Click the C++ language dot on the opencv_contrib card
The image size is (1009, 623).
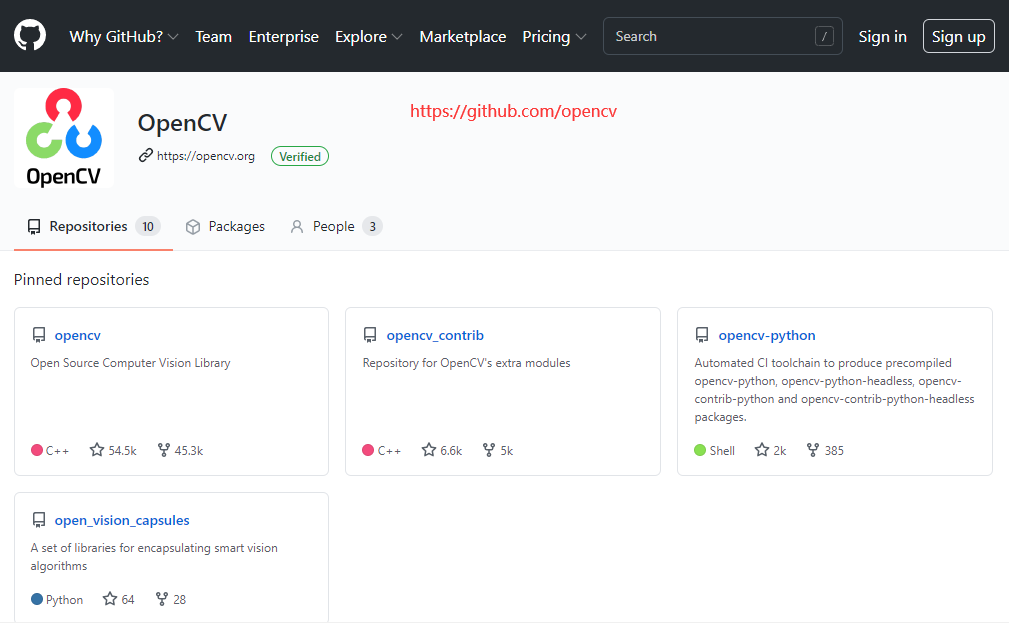click(x=368, y=450)
